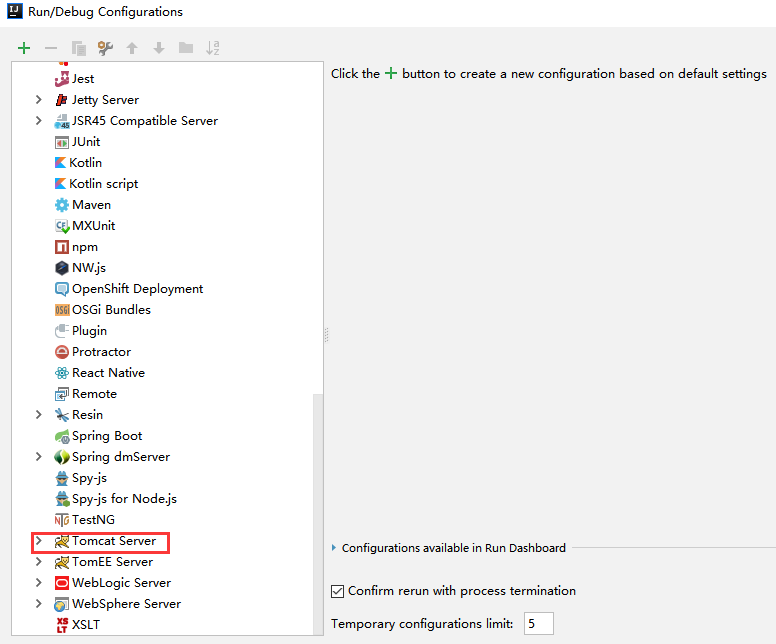Image resolution: width=776 pixels, height=644 pixels.
Task: Click the JSR45 Compatible Server icon
Action: coord(62,121)
